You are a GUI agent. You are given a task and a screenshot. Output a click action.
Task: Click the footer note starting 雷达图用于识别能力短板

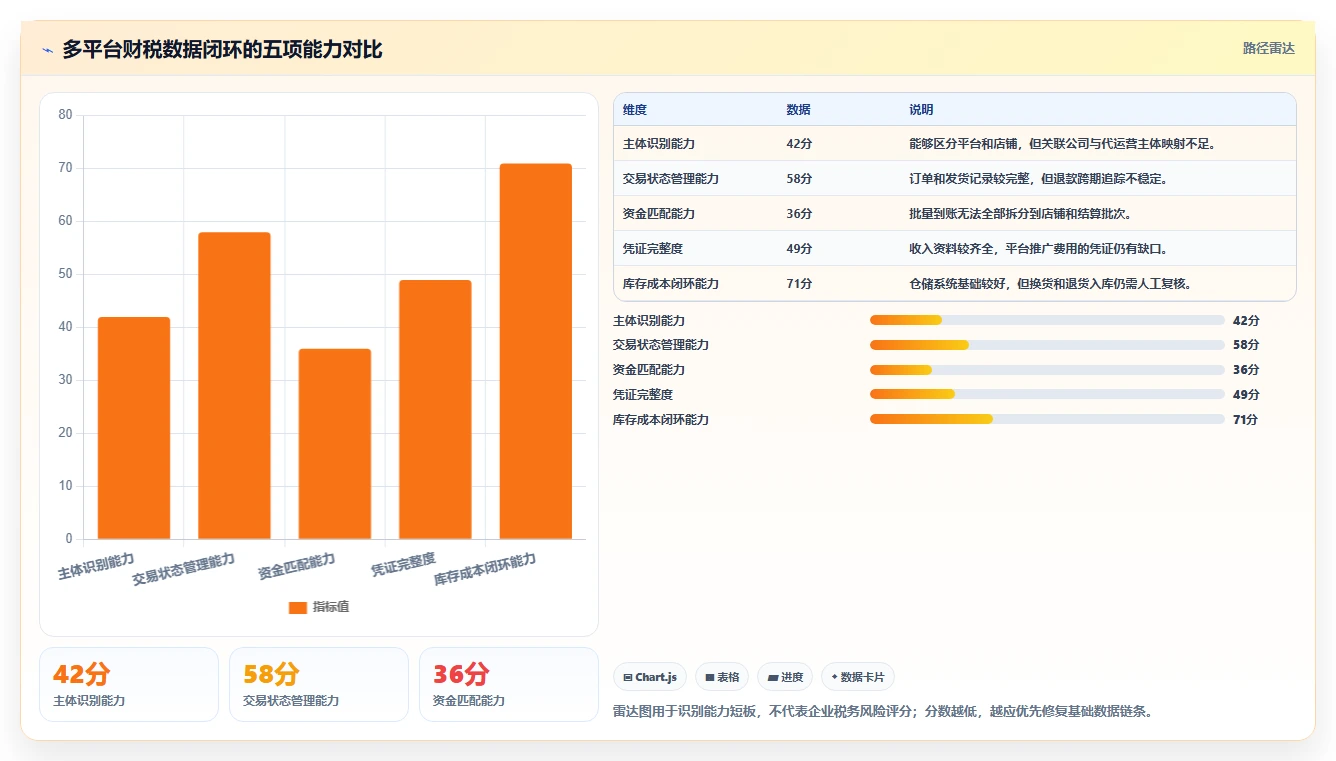(882, 712)
